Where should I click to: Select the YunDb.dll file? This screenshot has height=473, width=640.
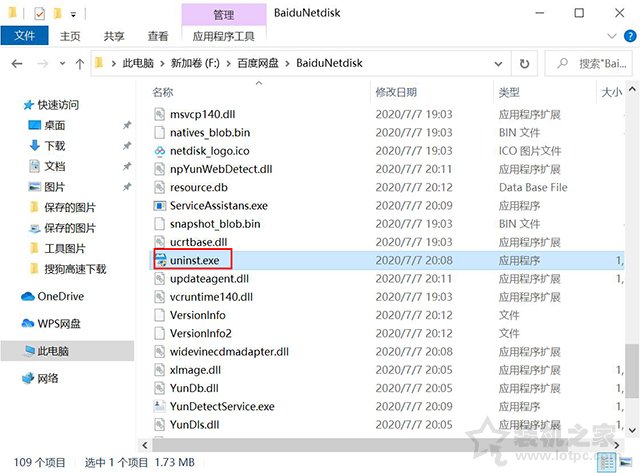194,388
